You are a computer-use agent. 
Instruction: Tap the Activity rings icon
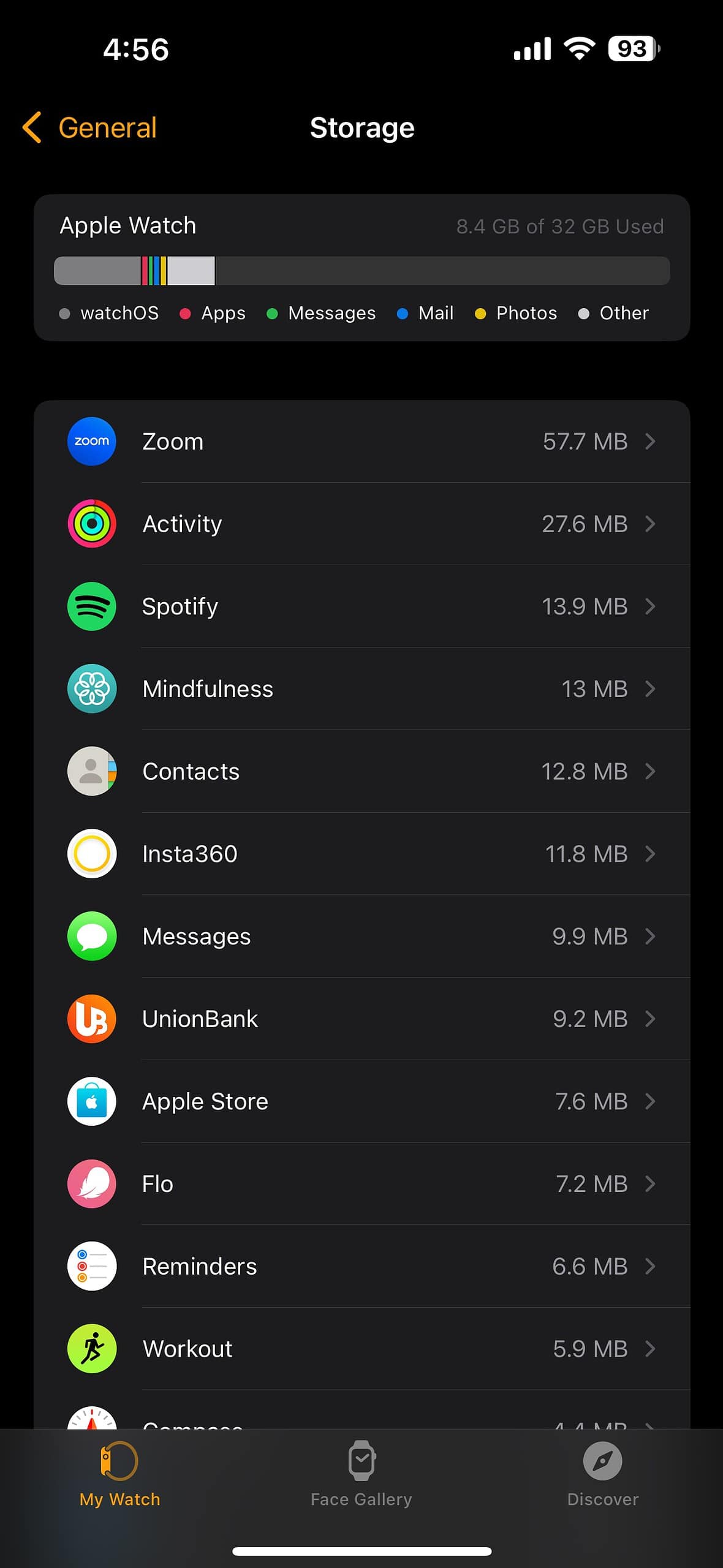(92, 524)
